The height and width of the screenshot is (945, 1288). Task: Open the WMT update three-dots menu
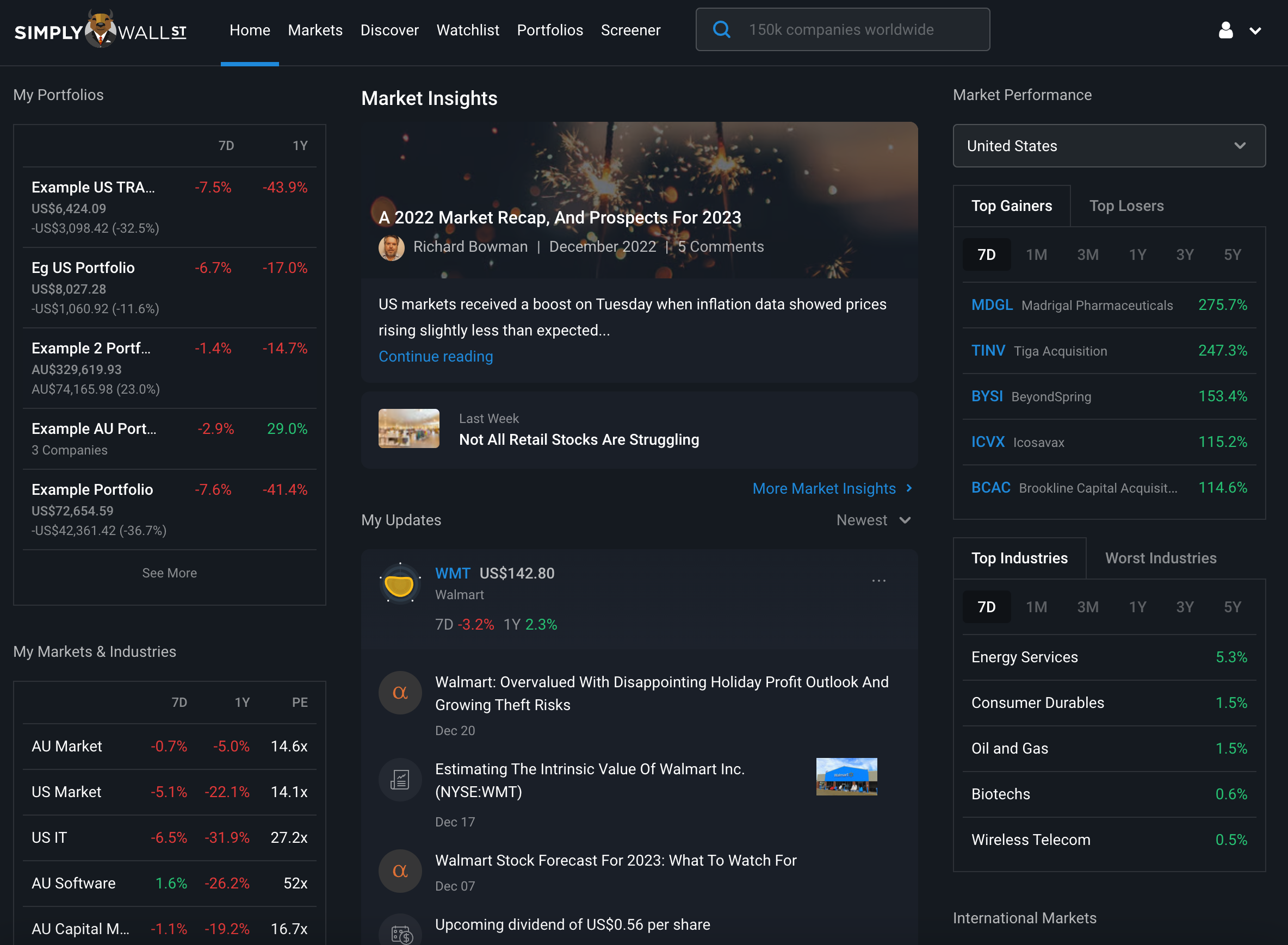click(x=878, y=581)
